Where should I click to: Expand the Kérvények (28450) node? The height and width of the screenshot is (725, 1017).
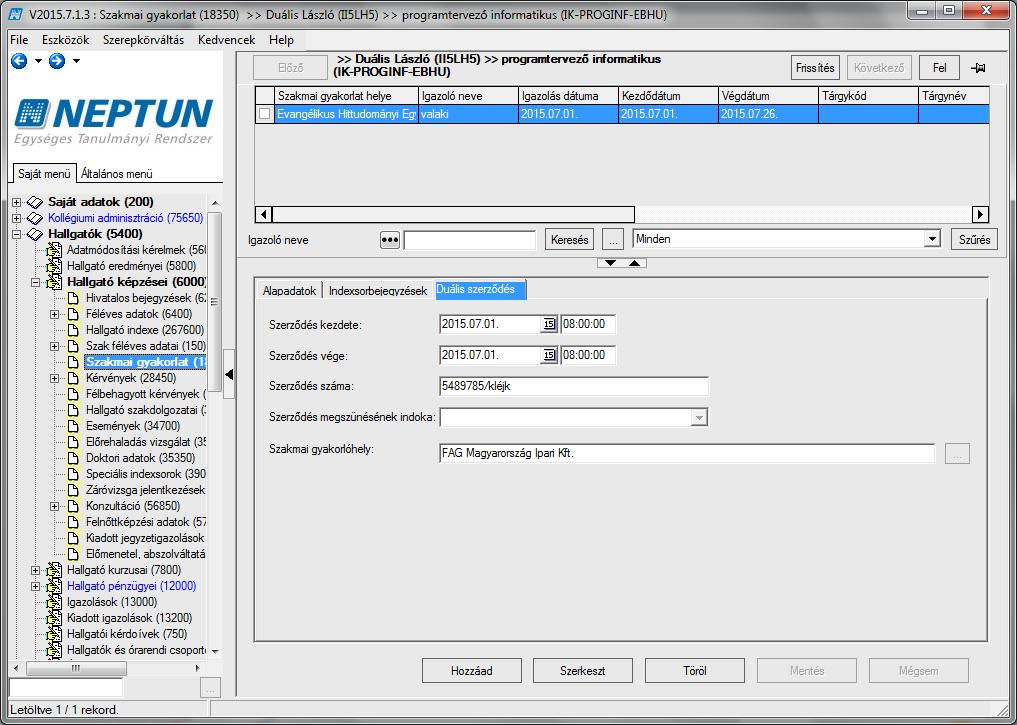tap(54, 378)
